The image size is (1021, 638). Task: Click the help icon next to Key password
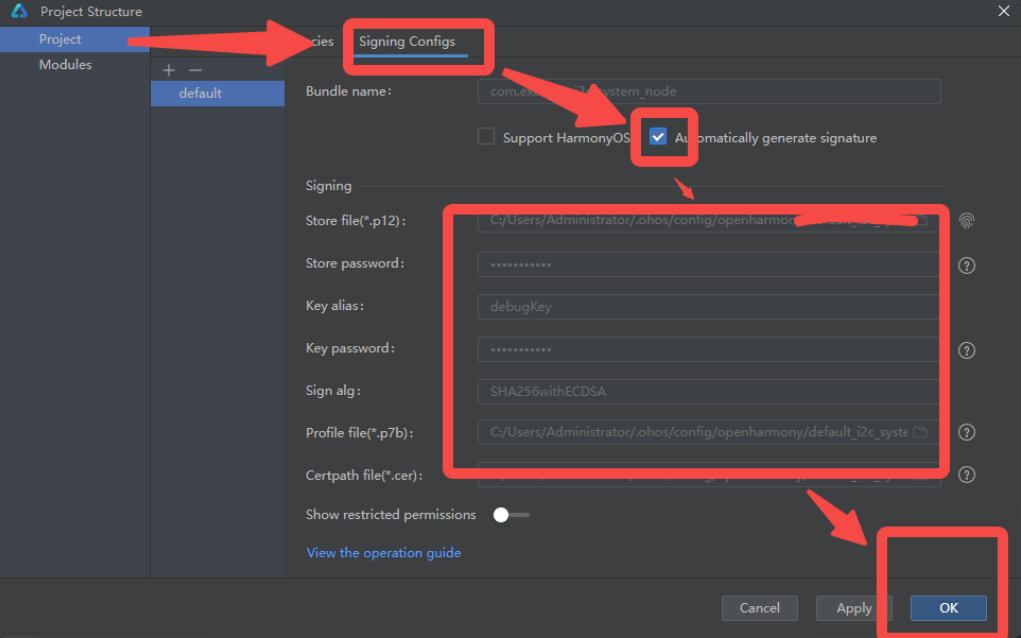tap(966, 350)
